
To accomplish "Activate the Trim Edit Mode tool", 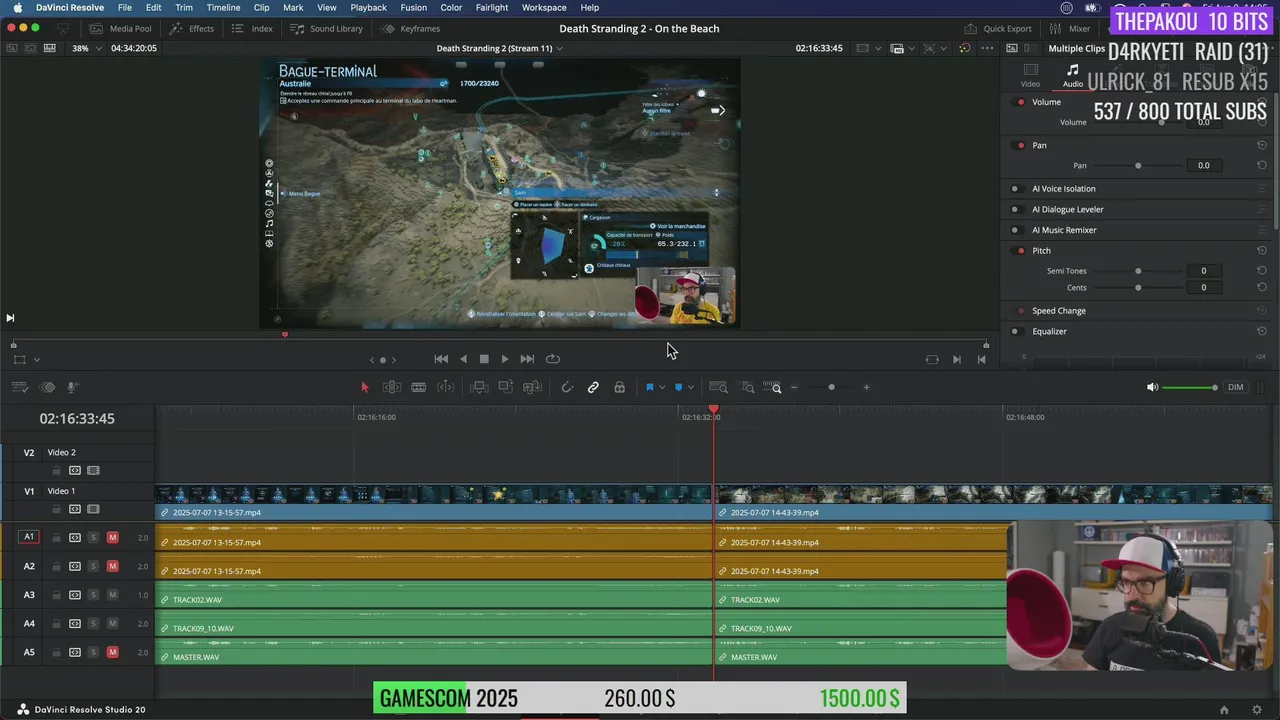I will click(392, 387).
